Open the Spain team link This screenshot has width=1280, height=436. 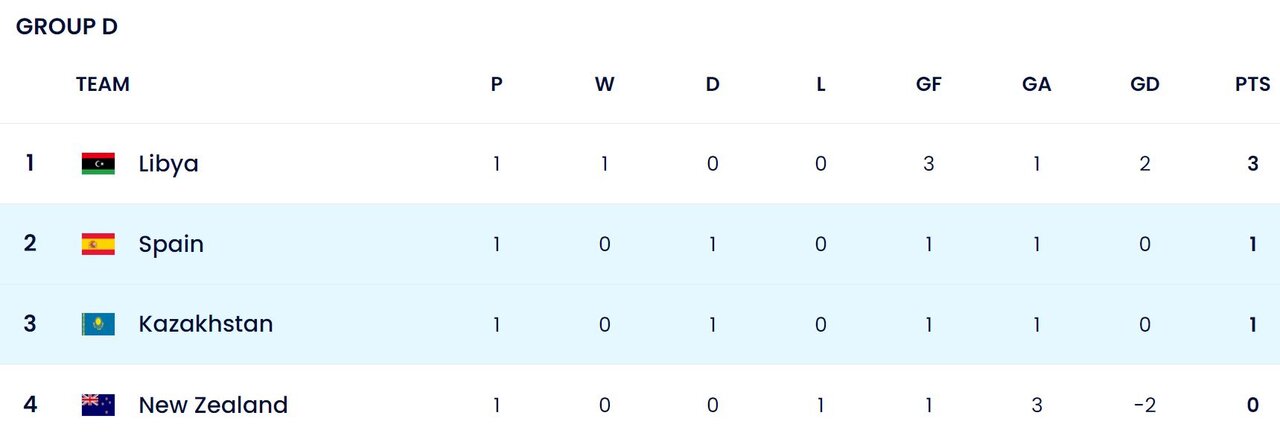(x=171, y=244)
